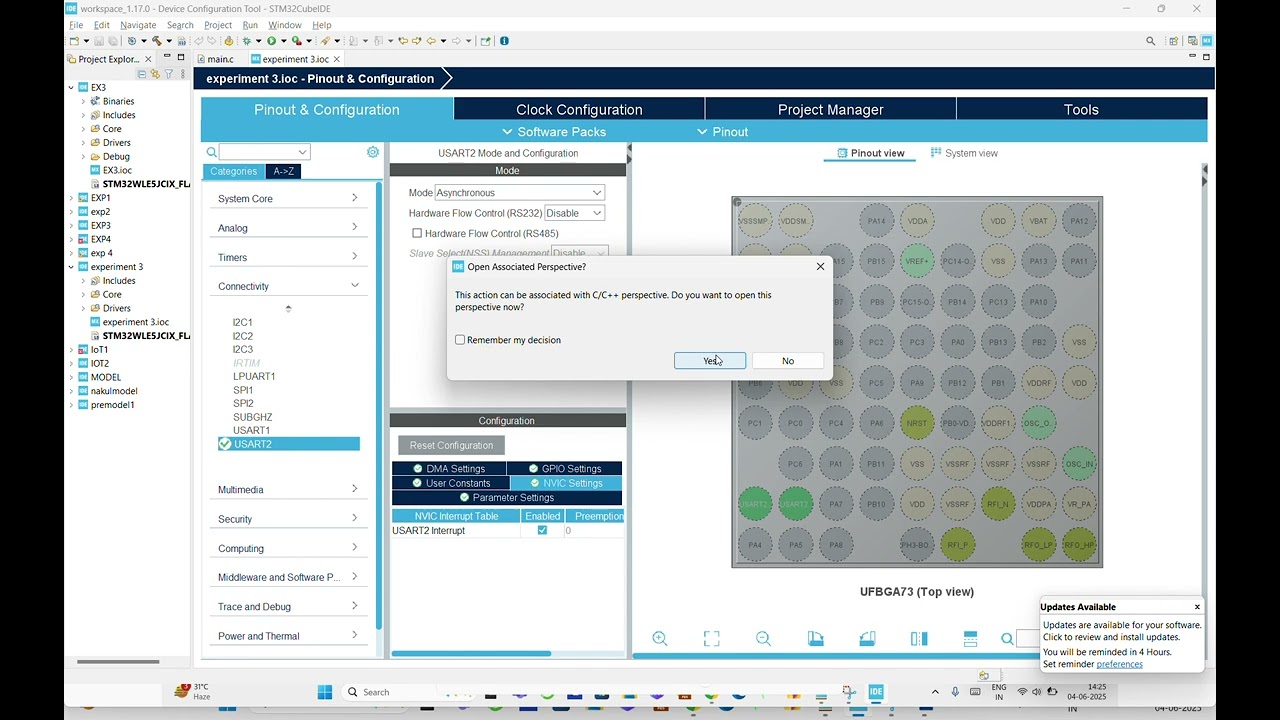Image resolution: width=1280 pixels, height=720 pixels.
Task: Click the Project Explorer filter icon
Action: (168, 74)
